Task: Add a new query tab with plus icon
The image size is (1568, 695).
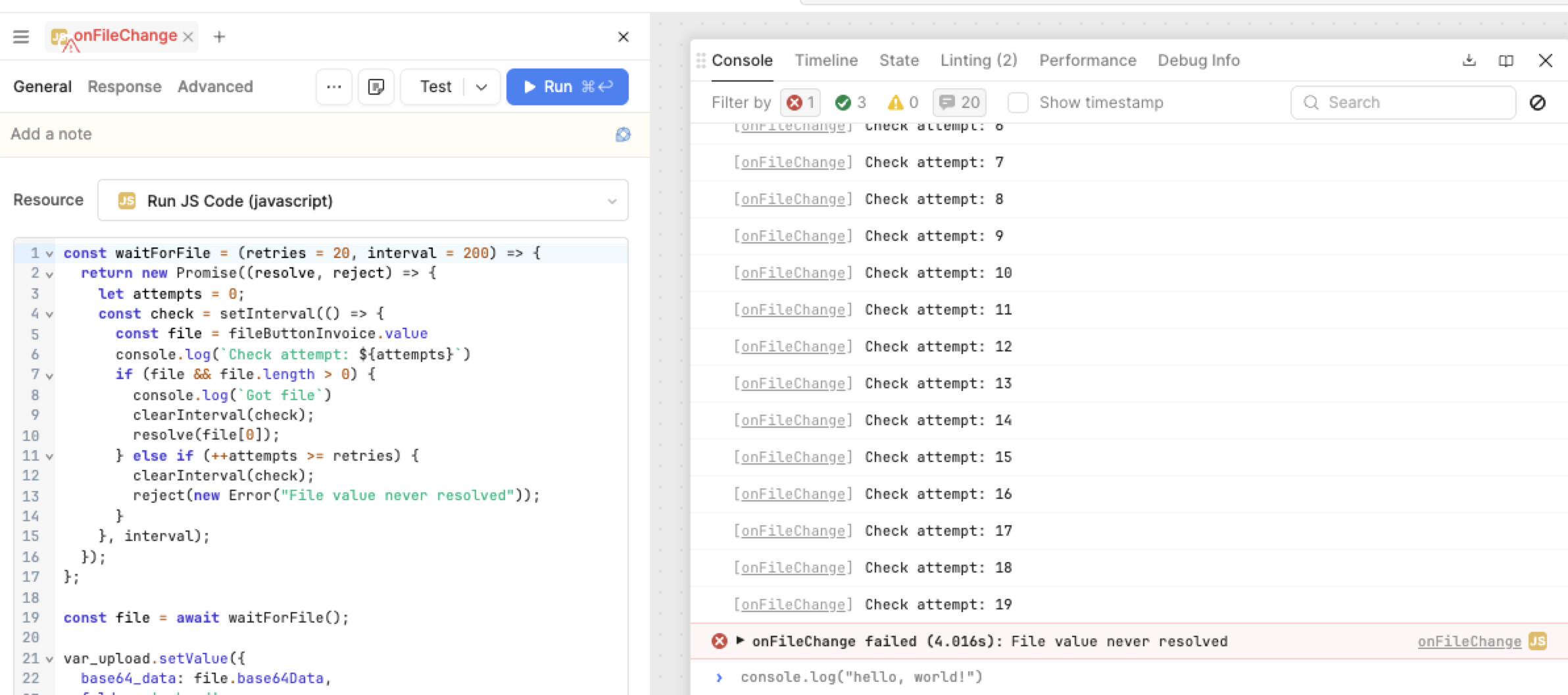Action: (x=219, y=37)
